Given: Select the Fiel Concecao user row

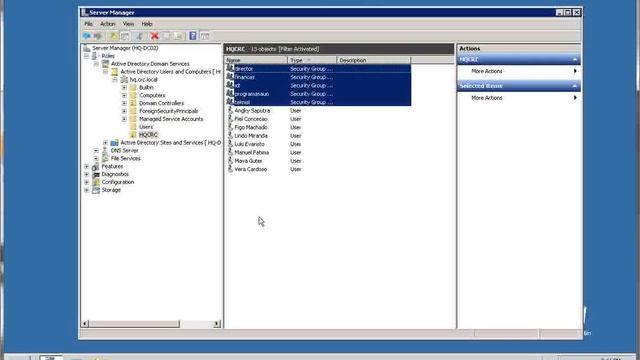Looking at the screenshot, I should [318, 119].
